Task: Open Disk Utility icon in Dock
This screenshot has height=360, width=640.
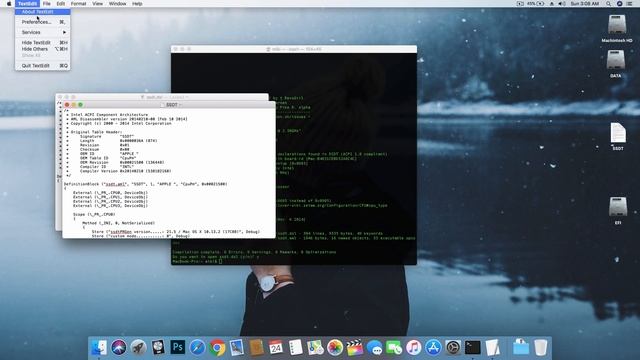Action: (158, 348)
